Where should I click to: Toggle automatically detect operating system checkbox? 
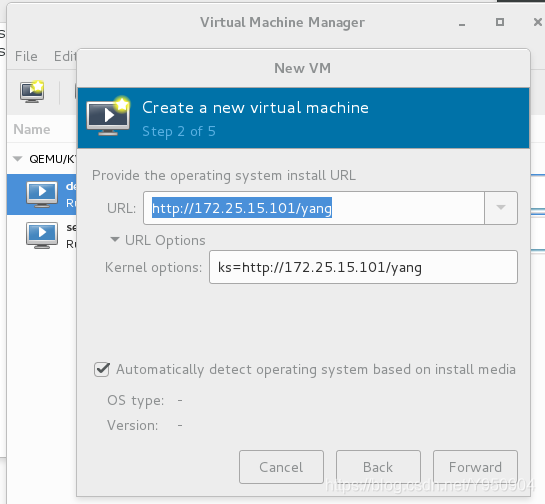(102, 369)
